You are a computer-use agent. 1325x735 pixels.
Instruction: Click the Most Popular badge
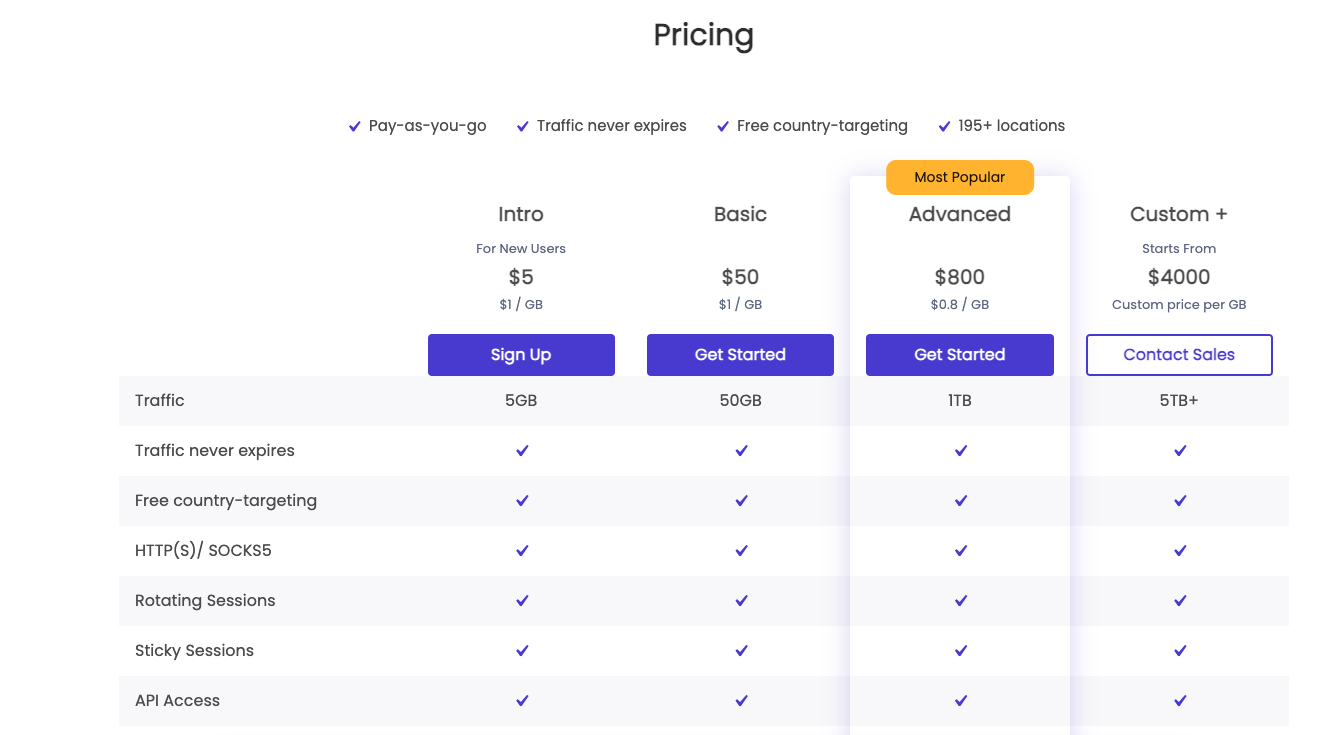click(959, 177)
